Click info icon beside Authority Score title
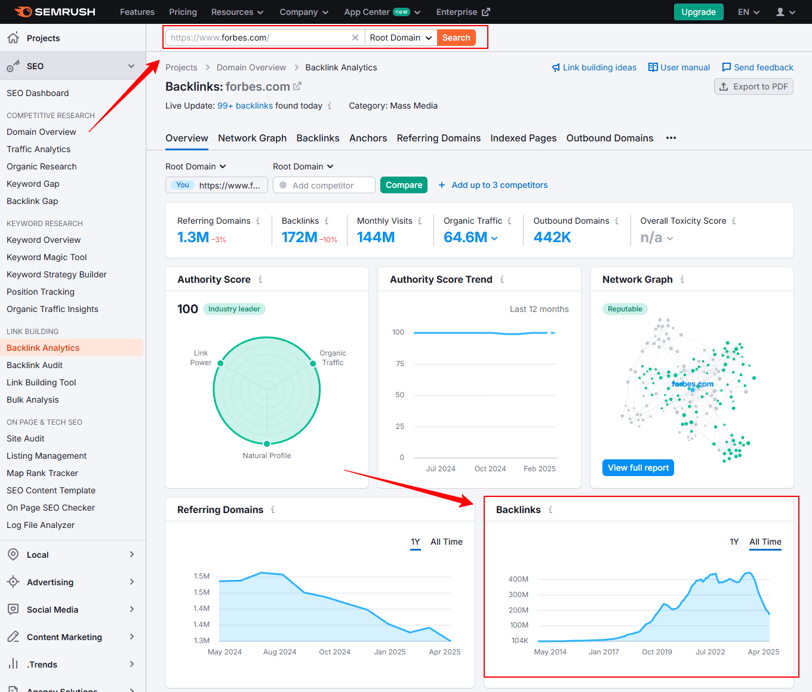The image size is (812, 692). (x=260, y=280)
